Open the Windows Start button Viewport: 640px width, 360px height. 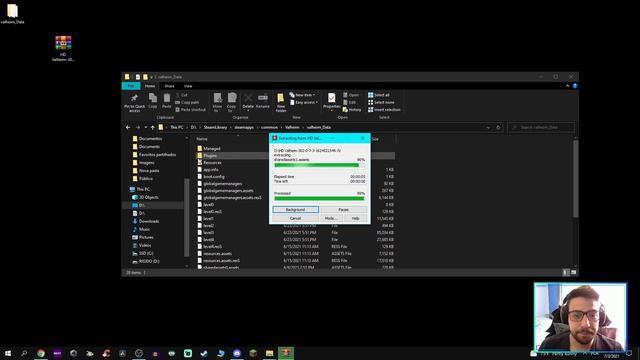[8, 353]
